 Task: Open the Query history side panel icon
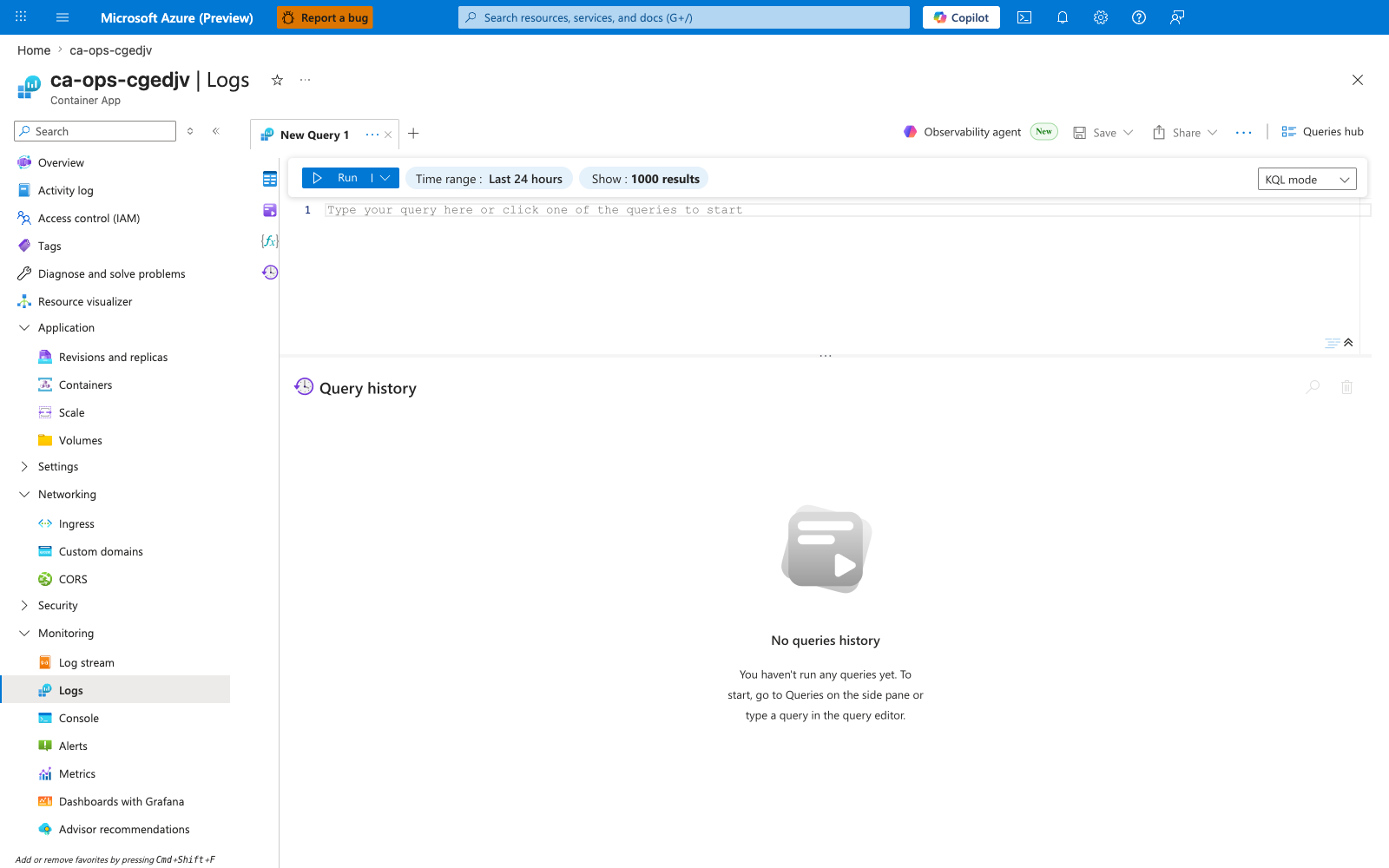point(270,273)
